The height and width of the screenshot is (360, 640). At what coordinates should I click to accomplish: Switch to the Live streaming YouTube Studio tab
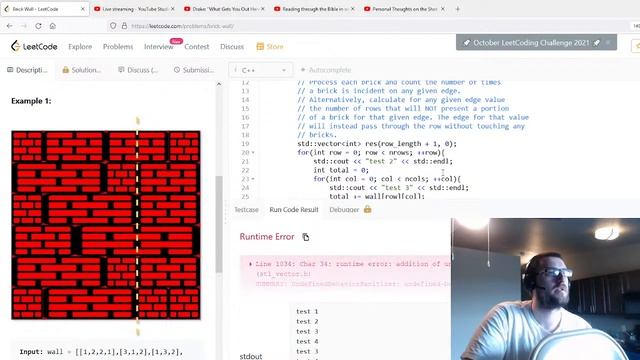pyautogui.click(x=134, y=9)
